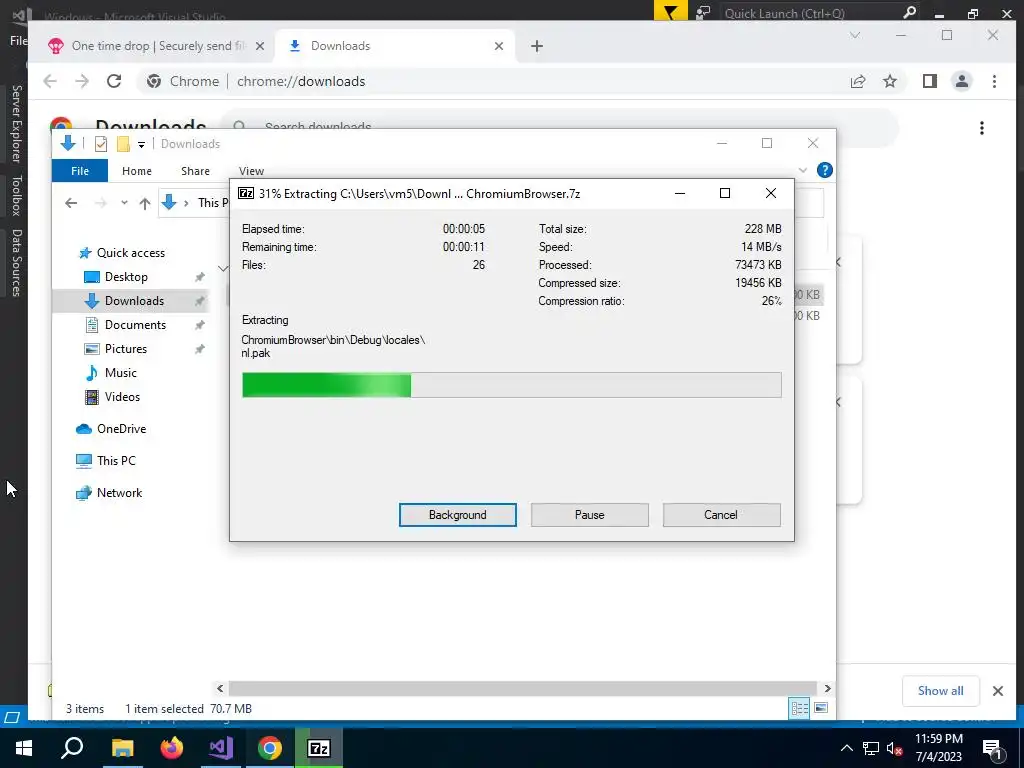Open File Explorer from taskbar
Screen dimensions: 1024x768
pos(122,748)
